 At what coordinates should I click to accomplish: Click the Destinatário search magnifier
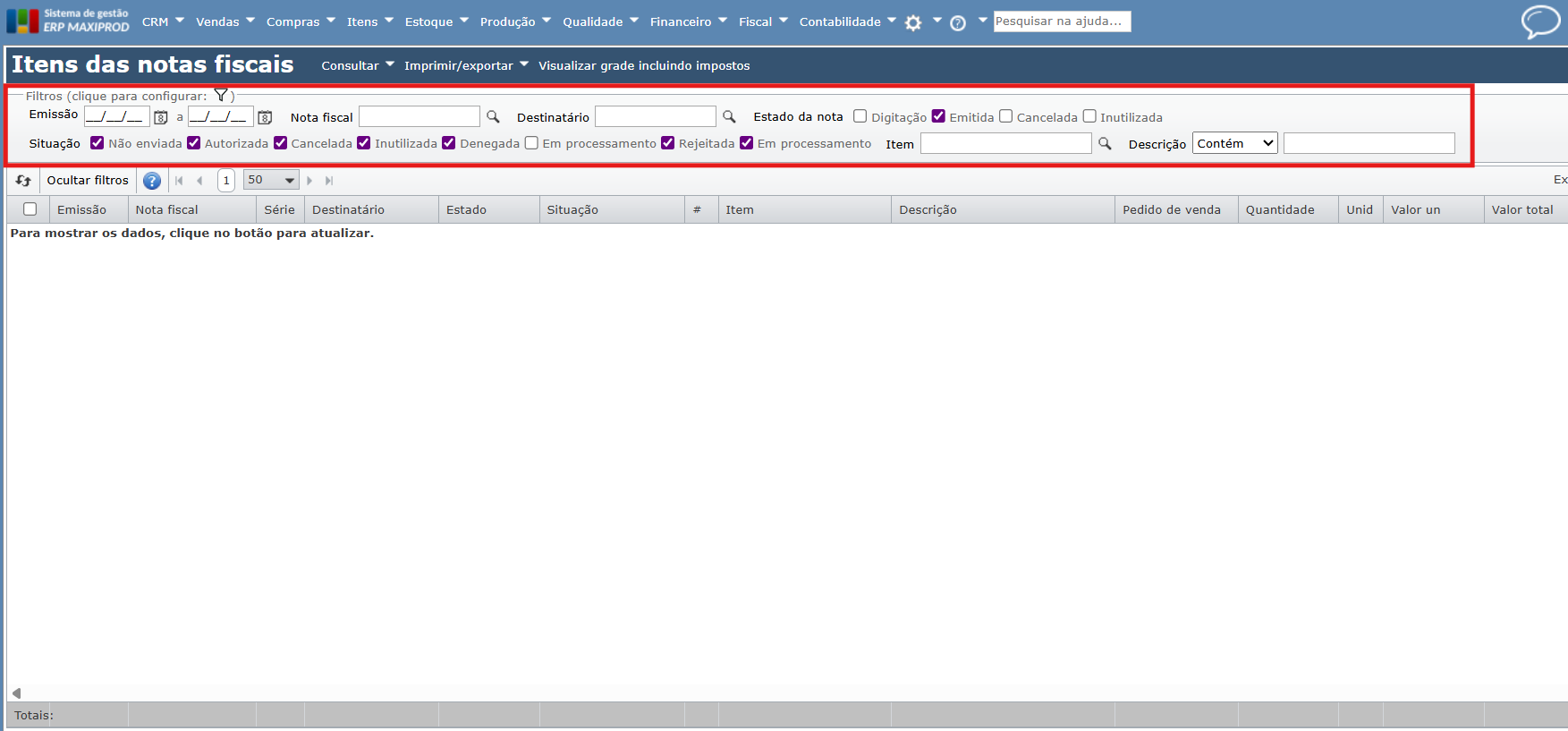pos(729,116)
